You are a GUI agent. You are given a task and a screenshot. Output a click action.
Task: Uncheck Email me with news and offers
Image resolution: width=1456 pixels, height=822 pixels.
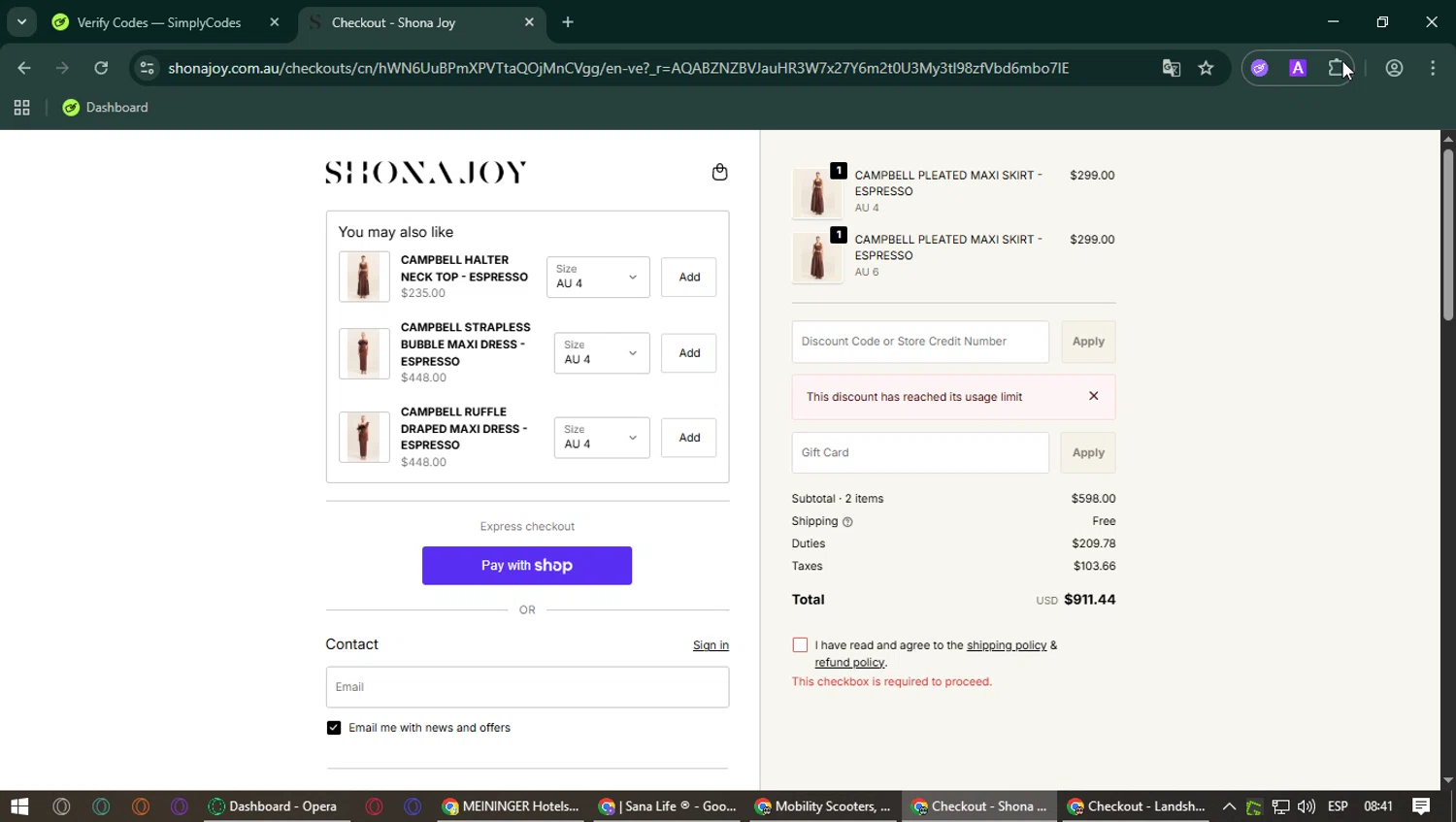pyautogui.click(x=334, y=728)
